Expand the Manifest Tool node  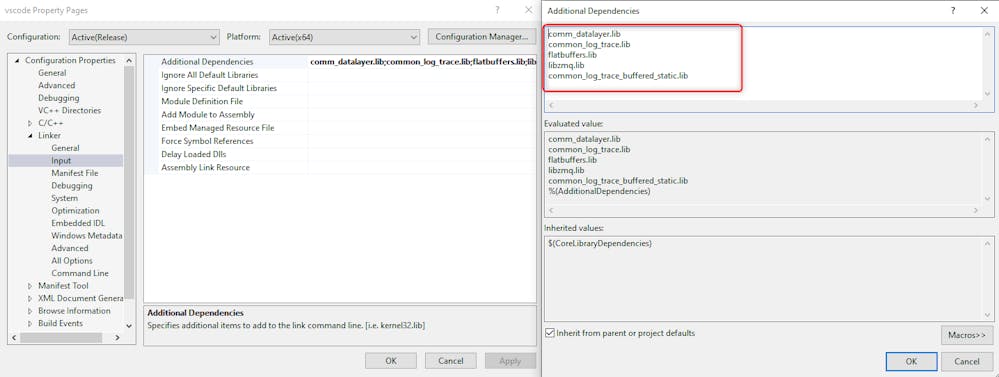30,286
